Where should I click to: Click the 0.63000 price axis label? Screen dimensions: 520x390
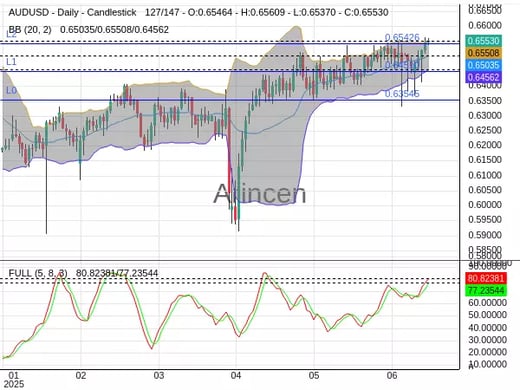pos(485,115)
